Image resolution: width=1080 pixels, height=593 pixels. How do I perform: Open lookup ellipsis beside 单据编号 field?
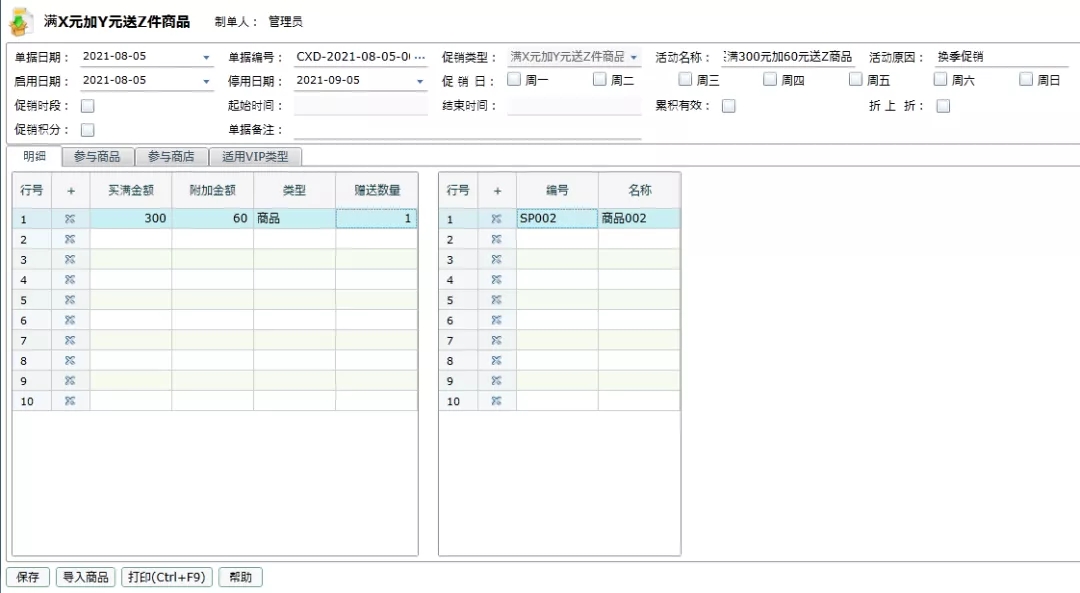pyautogui.click(x=419, y=56)
